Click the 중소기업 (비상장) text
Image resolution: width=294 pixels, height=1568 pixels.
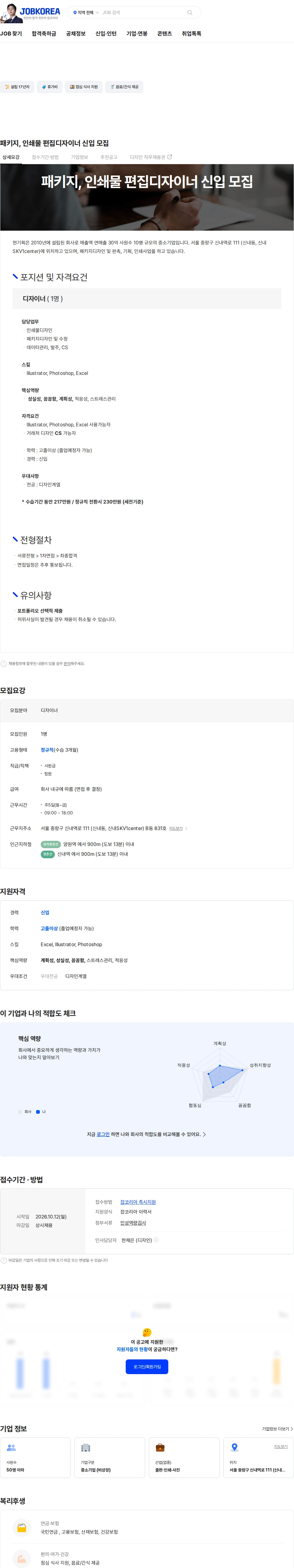pos(96,1470)
